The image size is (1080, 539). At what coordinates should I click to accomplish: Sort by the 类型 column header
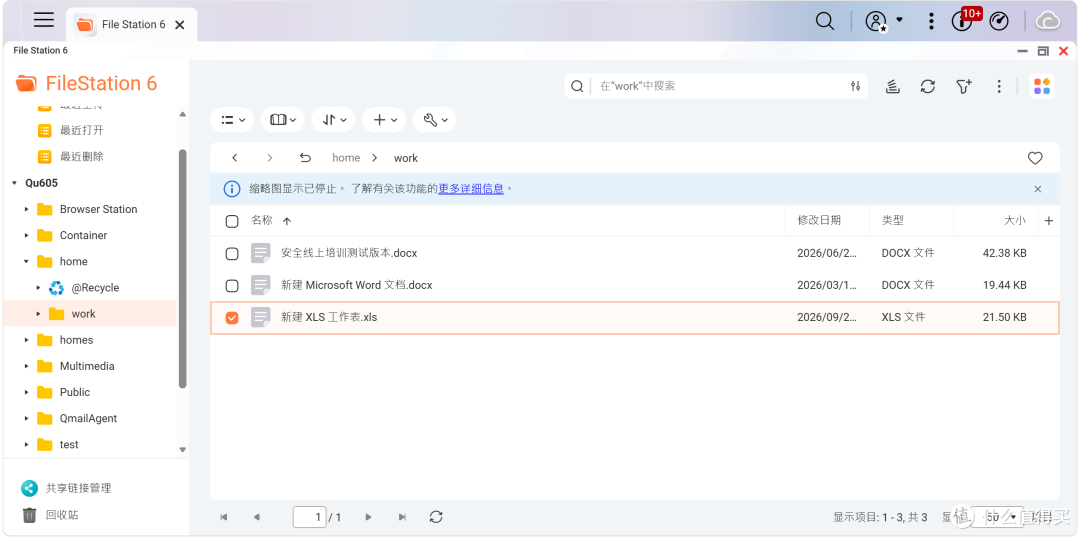[x=893, y=220]
